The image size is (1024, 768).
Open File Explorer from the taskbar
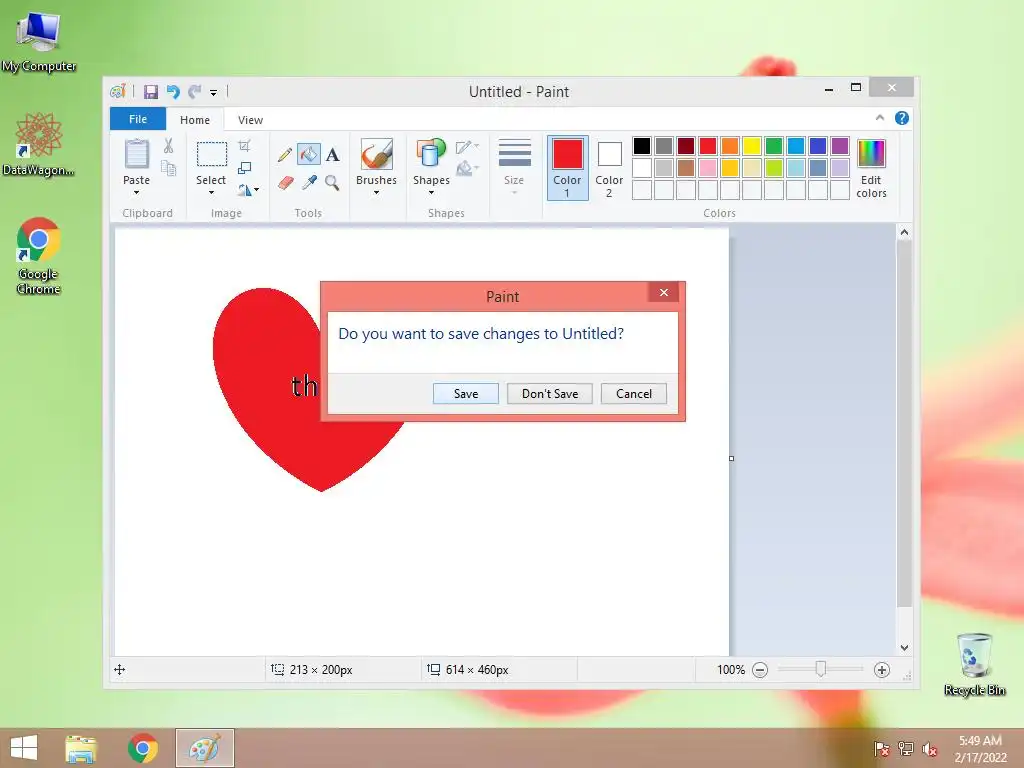81,748
